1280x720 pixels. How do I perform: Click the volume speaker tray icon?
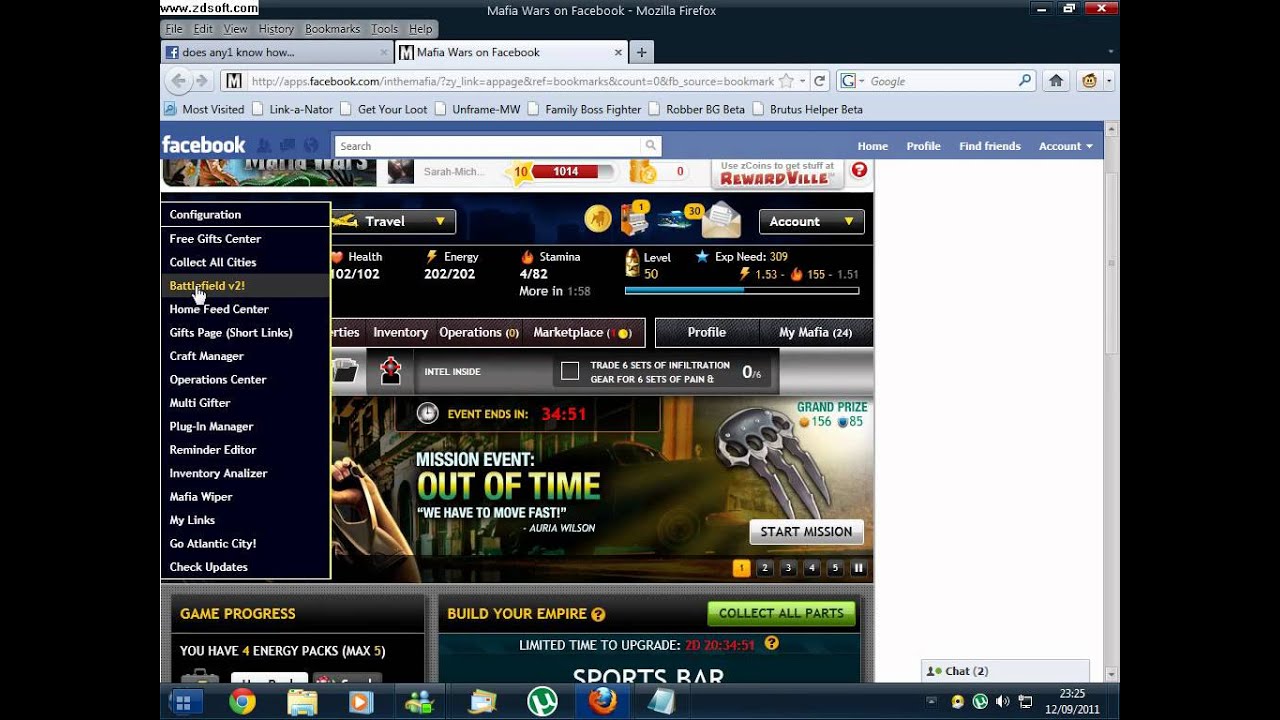pyautogui.click(x=1002, y=702)
